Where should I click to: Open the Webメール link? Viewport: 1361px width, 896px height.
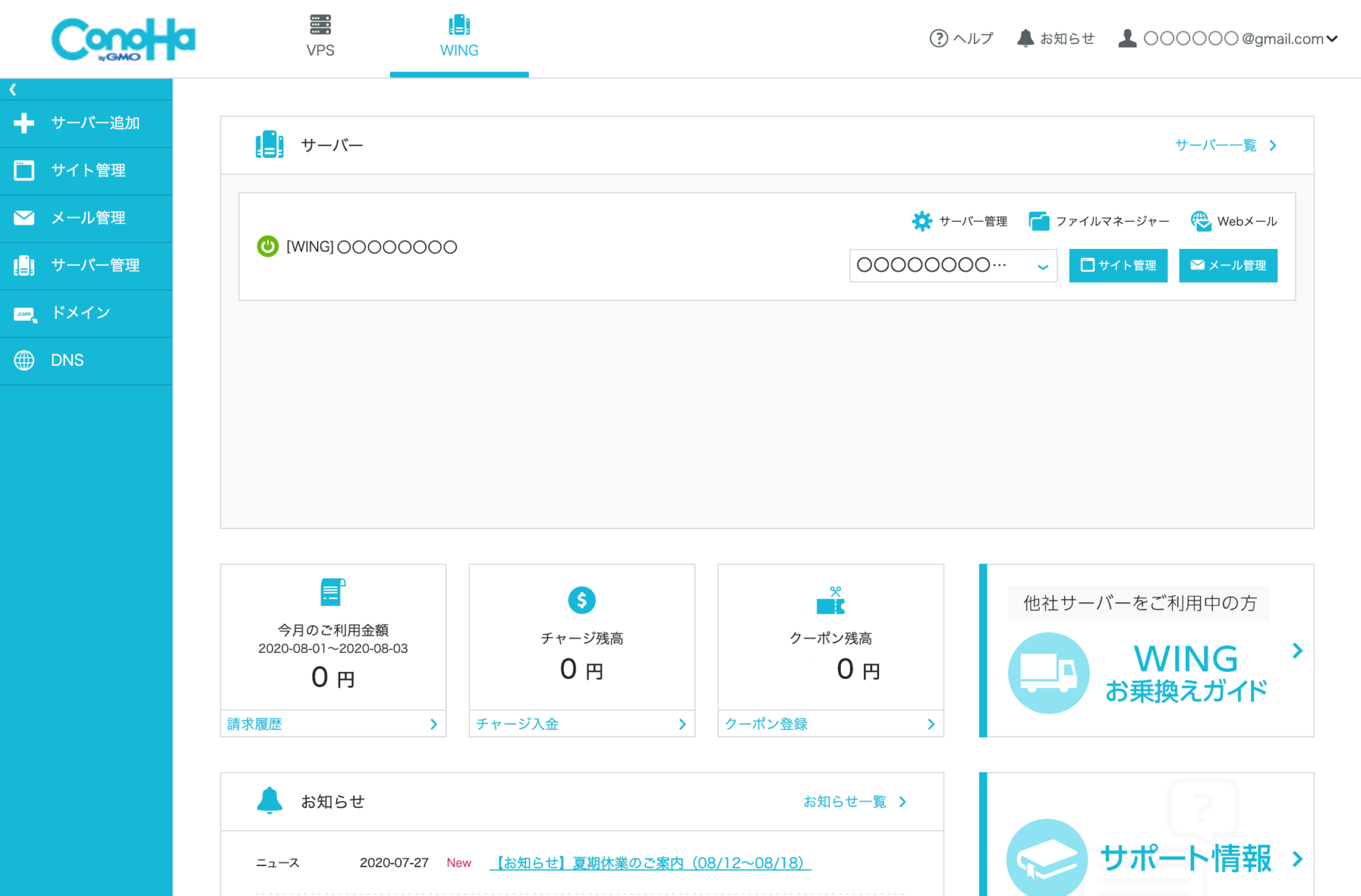[x=1234, y=221]
